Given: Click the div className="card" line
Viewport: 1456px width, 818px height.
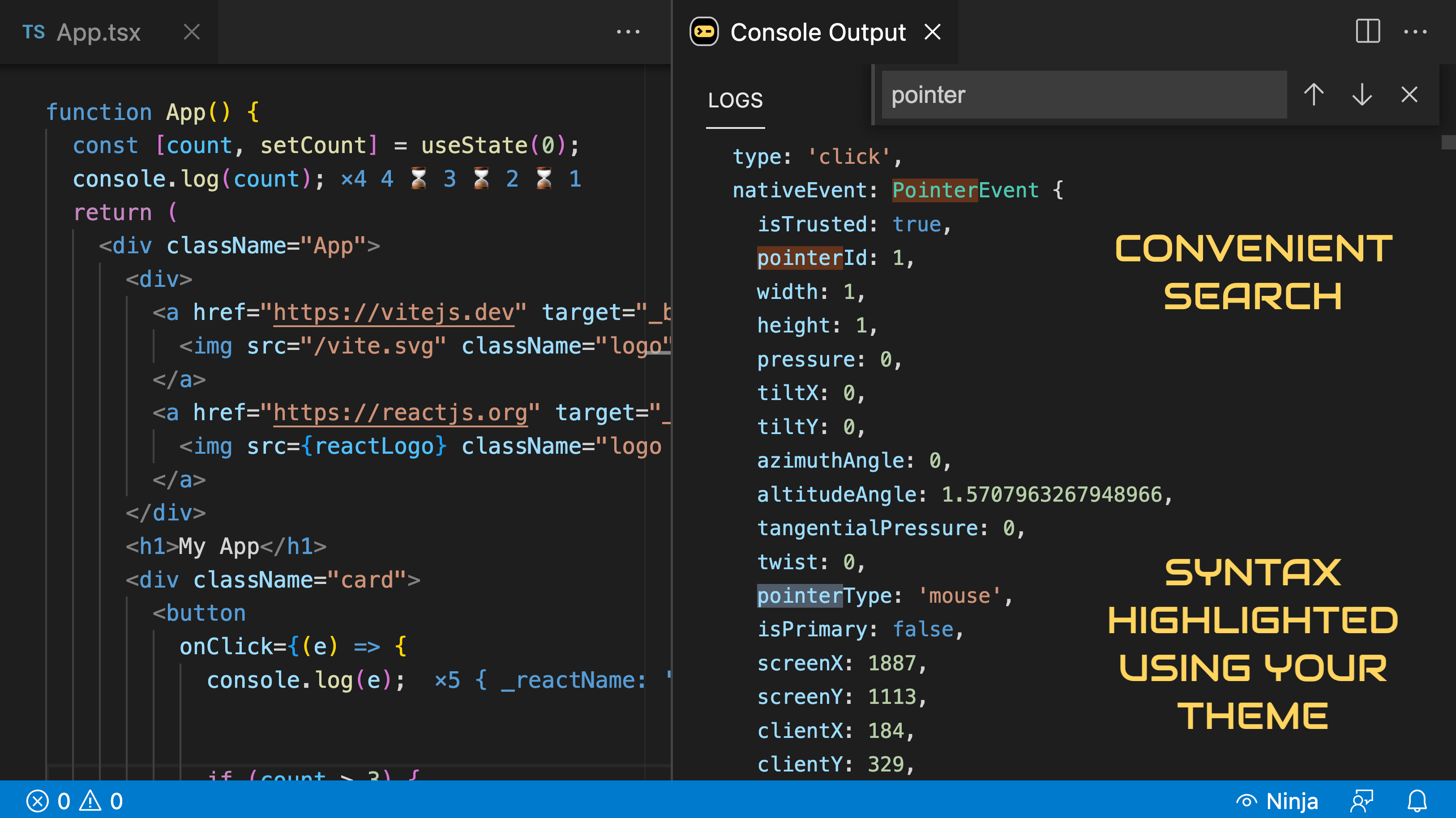Looking at the screenshot, I should [272, 579].
